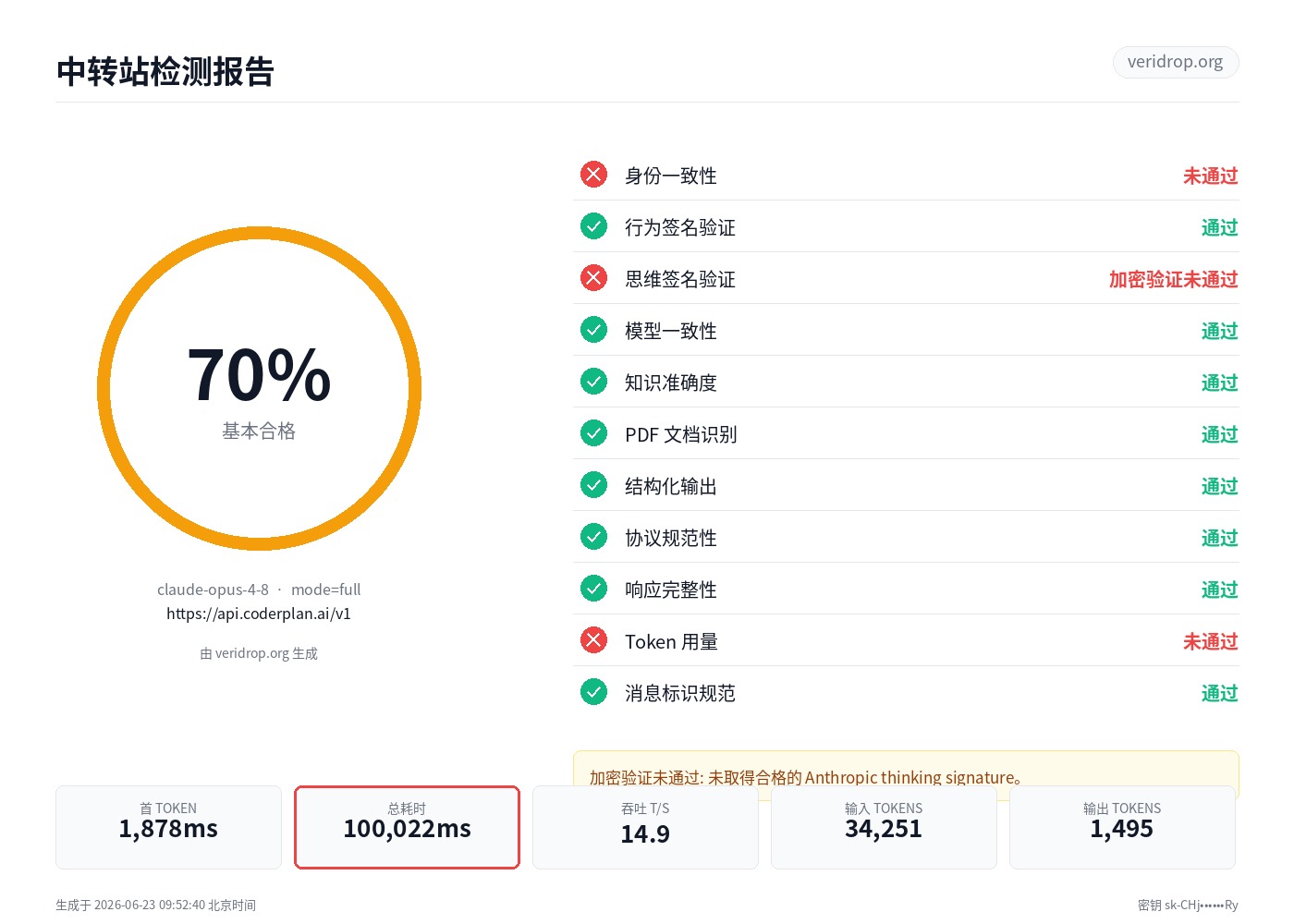Click the green check icon beside 模型一致性
This screenshot has width=1294, height=924.
click(593, 329)
